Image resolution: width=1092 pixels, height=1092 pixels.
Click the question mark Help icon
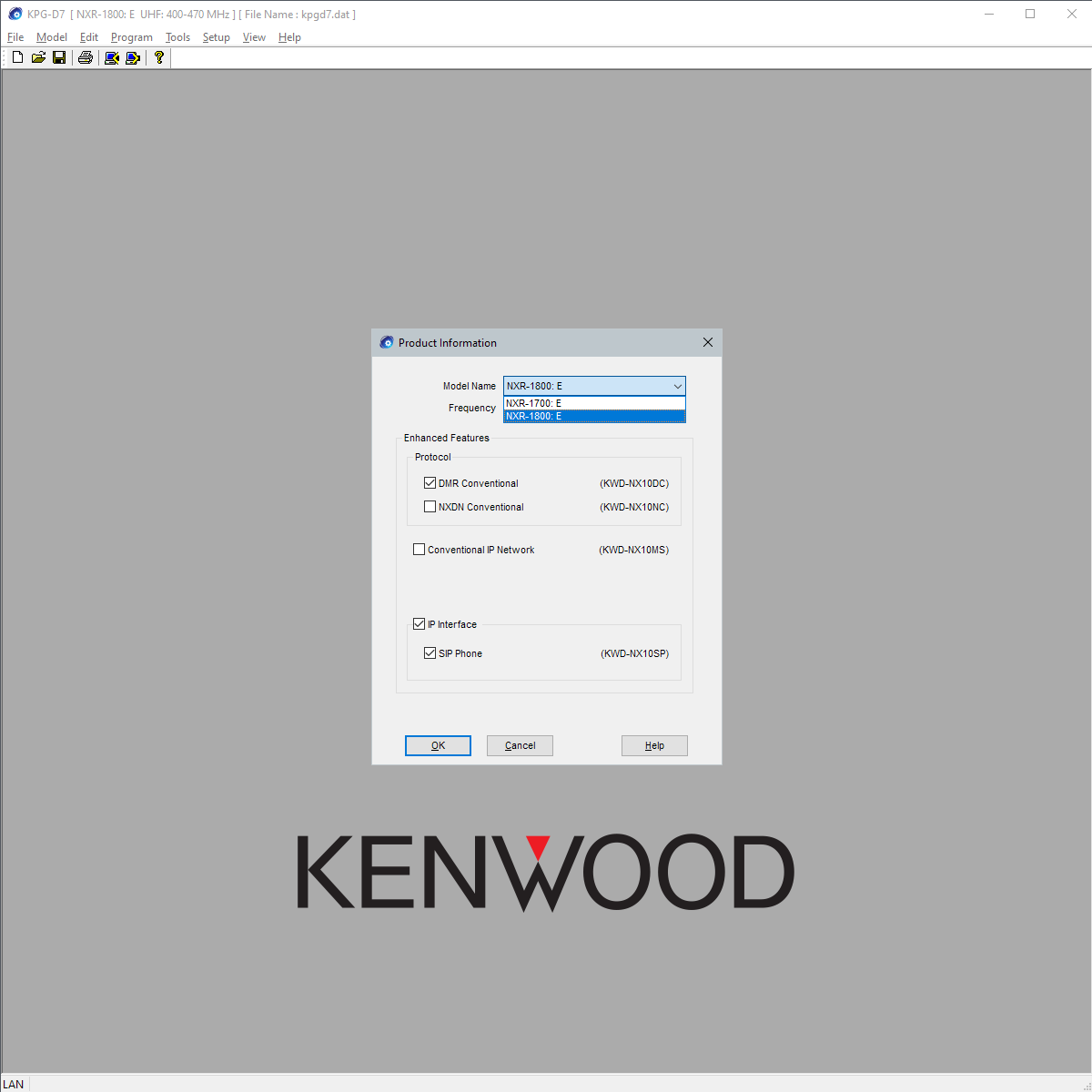(159, 57)
